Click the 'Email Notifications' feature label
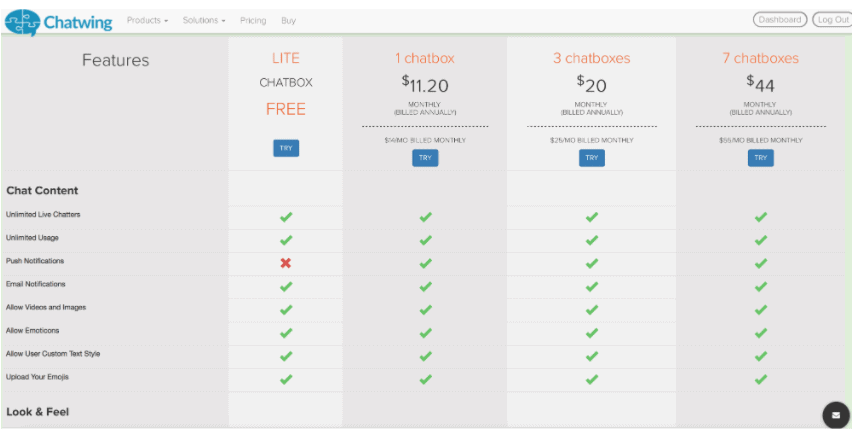The height and width of the screenshot is (435, 854). (x=35, y=284)
